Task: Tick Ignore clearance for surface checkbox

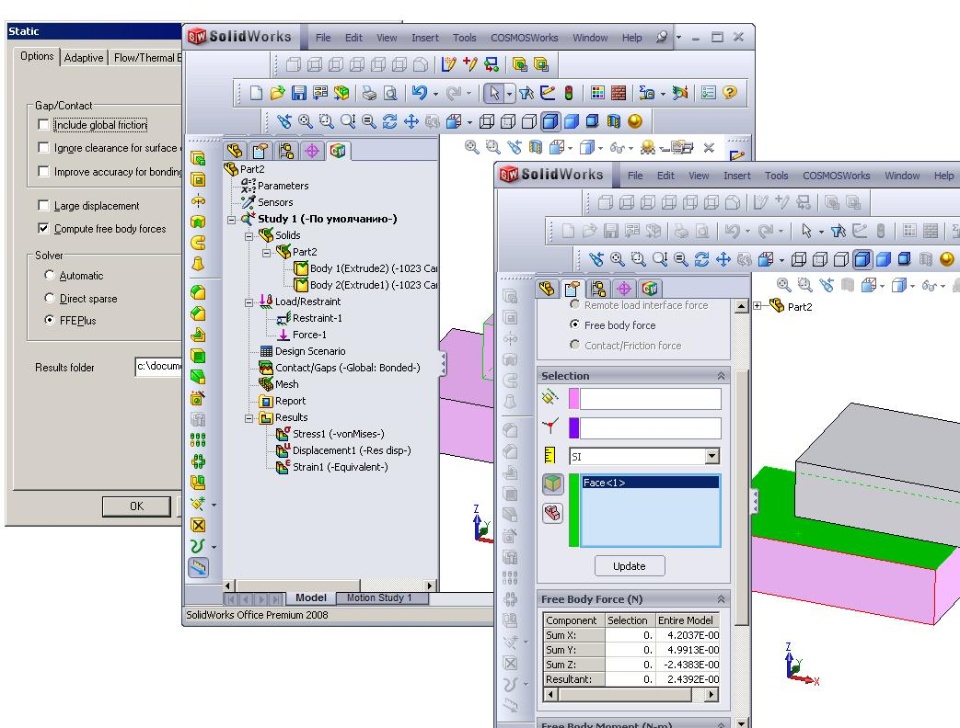Action: point(43,148)
